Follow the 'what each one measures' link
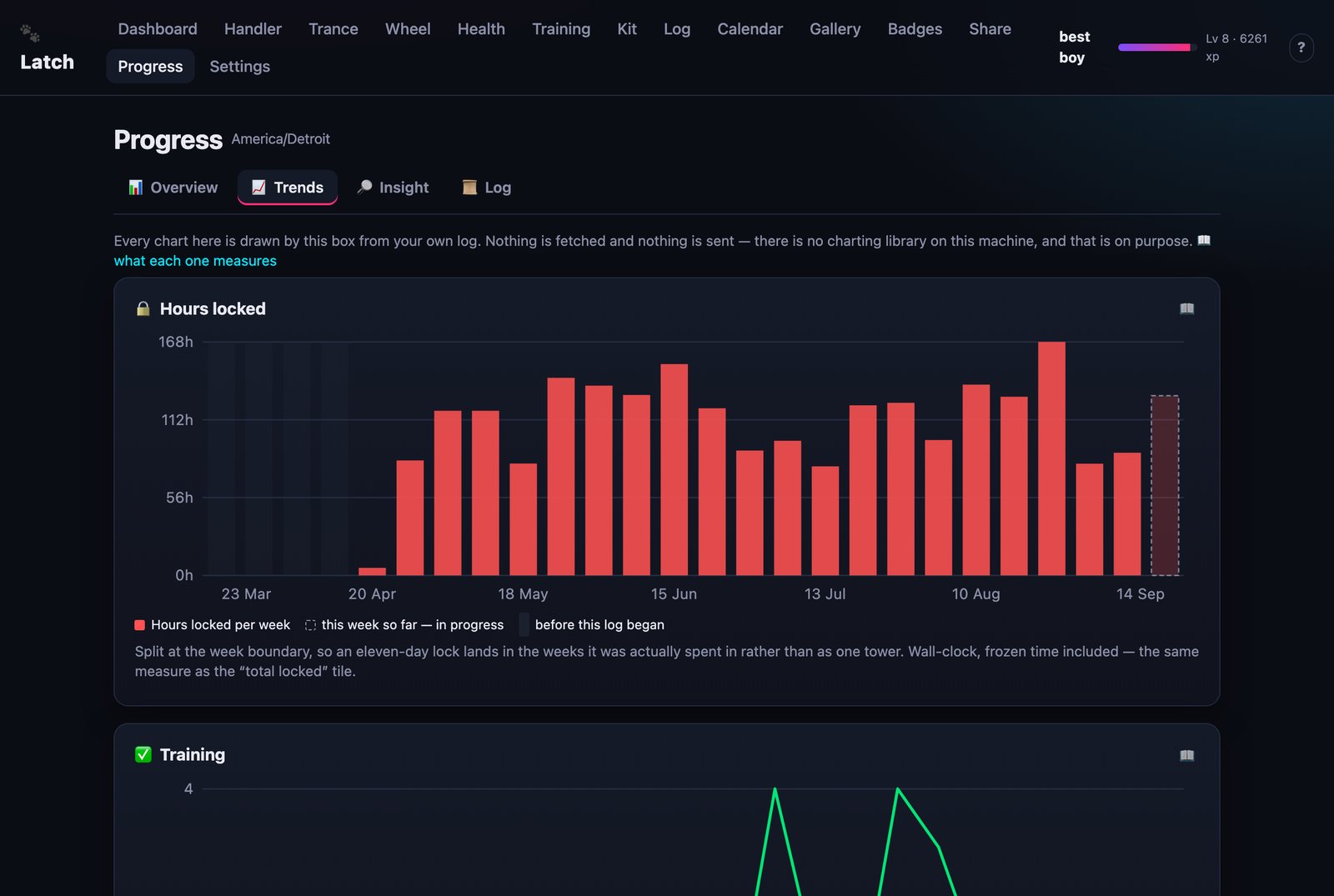Viewport: 1334px width, 896px height. 195,261
